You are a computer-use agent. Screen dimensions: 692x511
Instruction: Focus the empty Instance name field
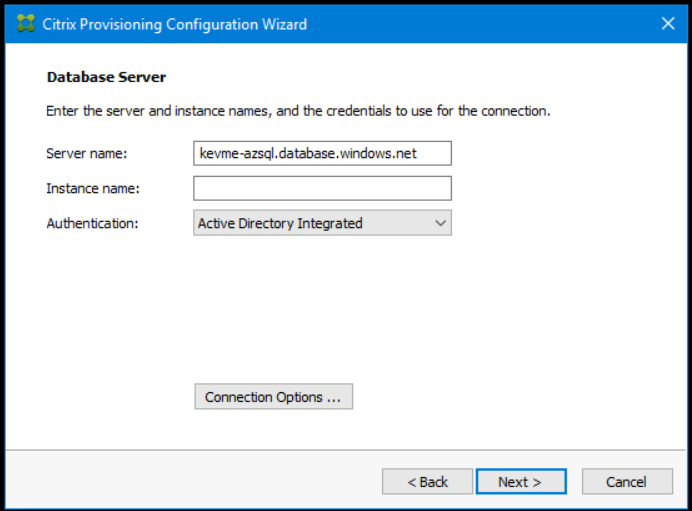pyautogui.click(x=322, y=188)
